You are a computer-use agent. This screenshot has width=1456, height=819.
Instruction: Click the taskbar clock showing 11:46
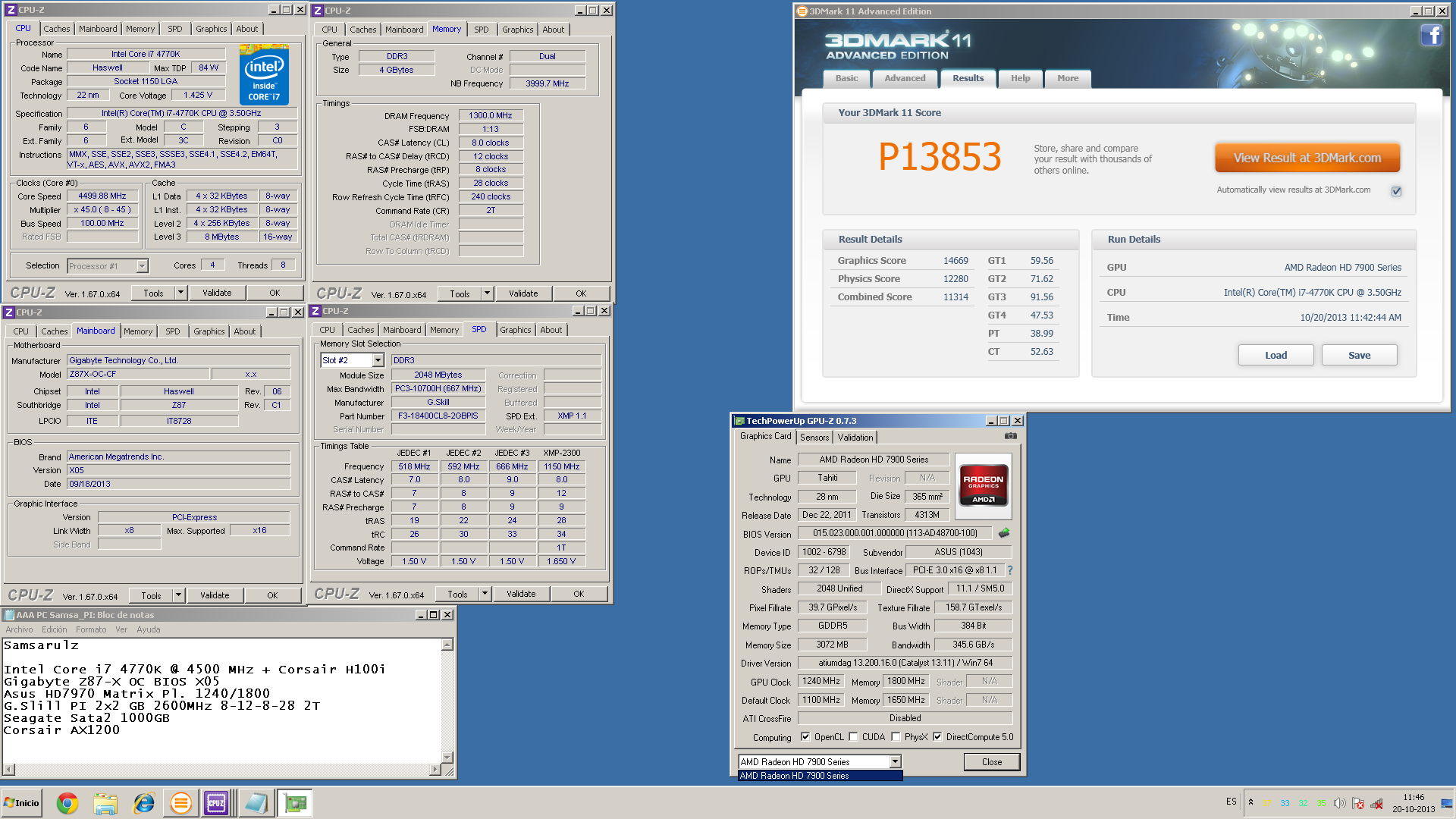coord(1413,803)
